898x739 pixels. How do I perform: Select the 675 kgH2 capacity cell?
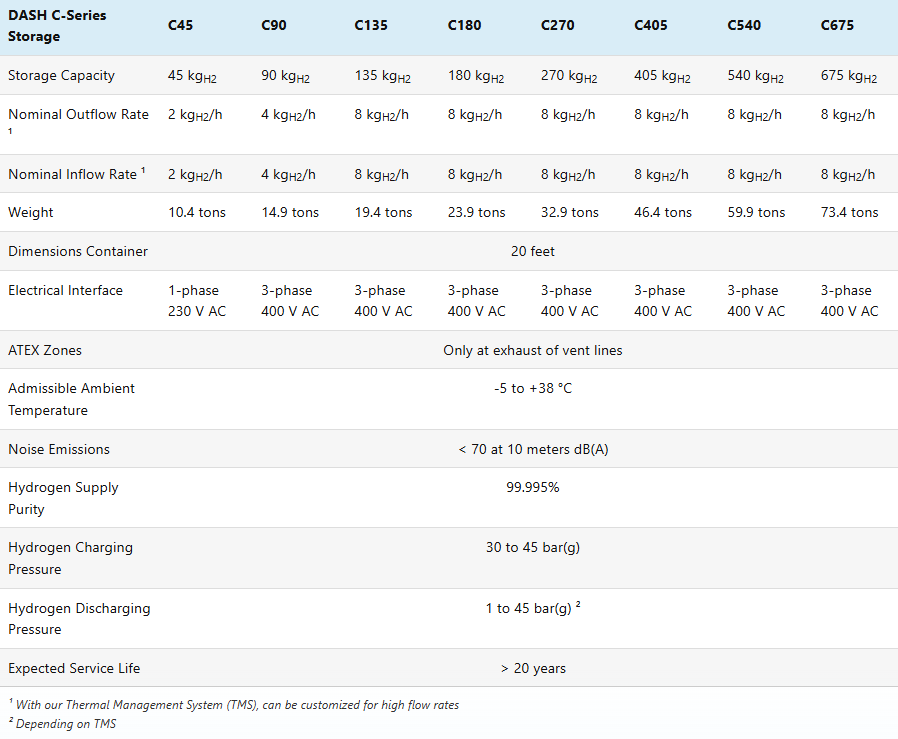click(849, 76)
